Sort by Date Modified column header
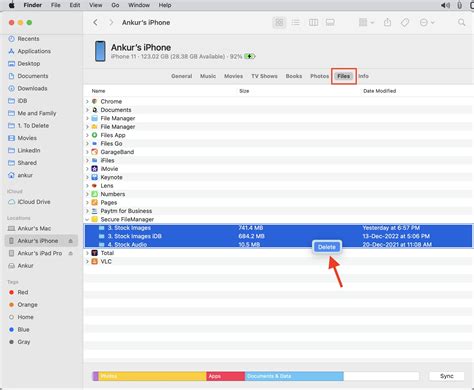Image resolution: width=474 pixels, height=390 pixels. tap(380, 91)
